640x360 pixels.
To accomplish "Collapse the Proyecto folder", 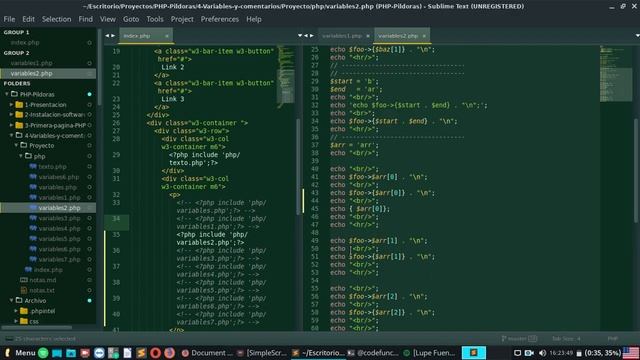I will (x=16, y=145).
